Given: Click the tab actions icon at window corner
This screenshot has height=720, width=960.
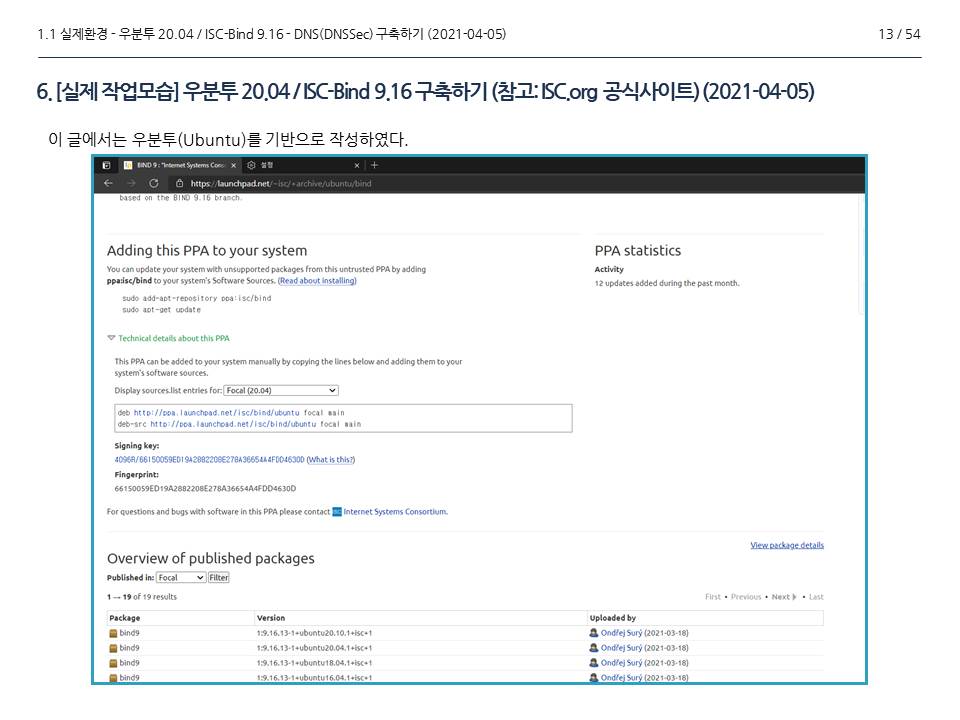Looking at the screenshot, I should coord(106,165).
